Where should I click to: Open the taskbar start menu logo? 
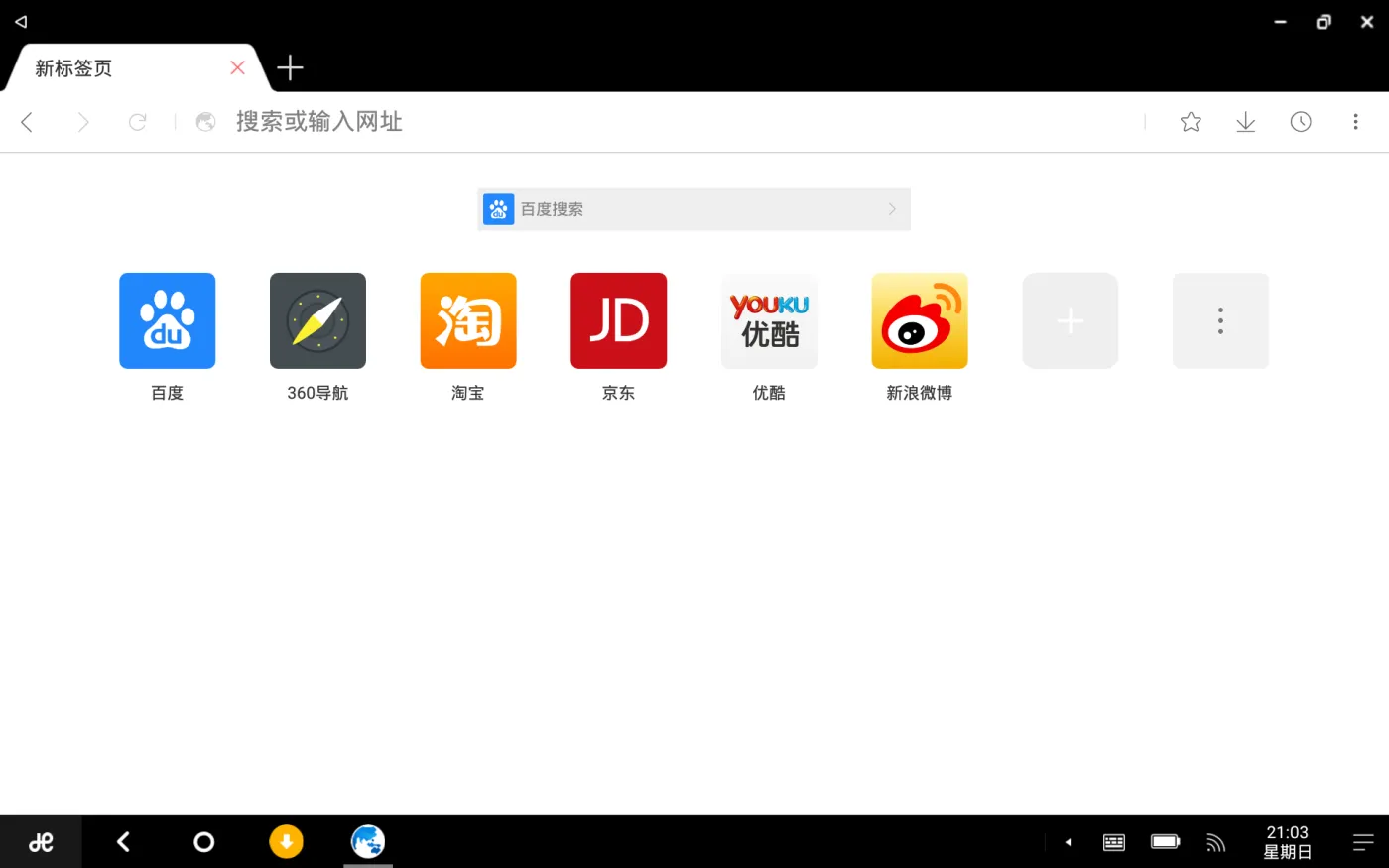click(x=41, y=842)
